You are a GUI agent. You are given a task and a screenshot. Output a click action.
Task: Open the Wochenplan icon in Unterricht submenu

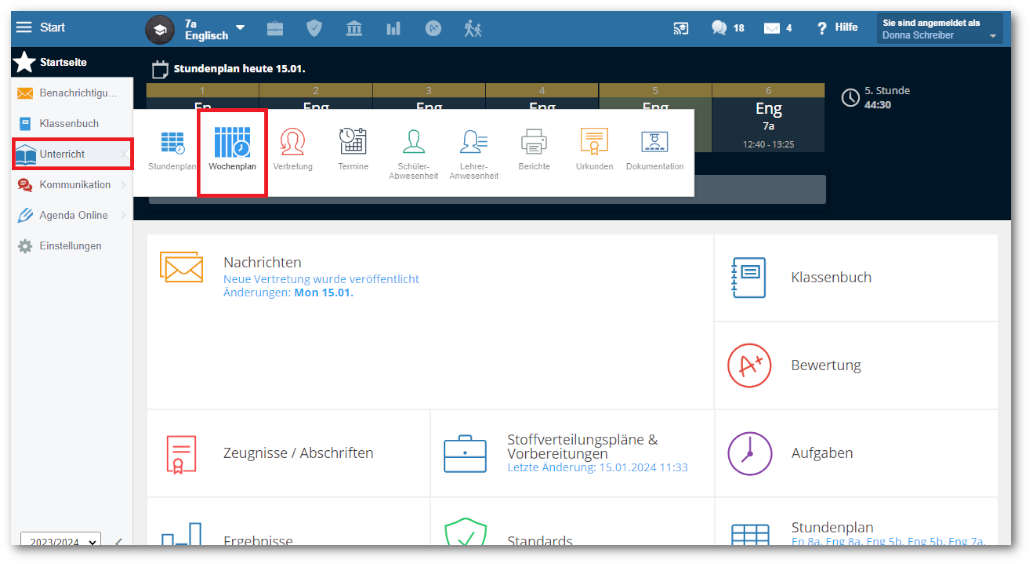click(x=232, y=143)
